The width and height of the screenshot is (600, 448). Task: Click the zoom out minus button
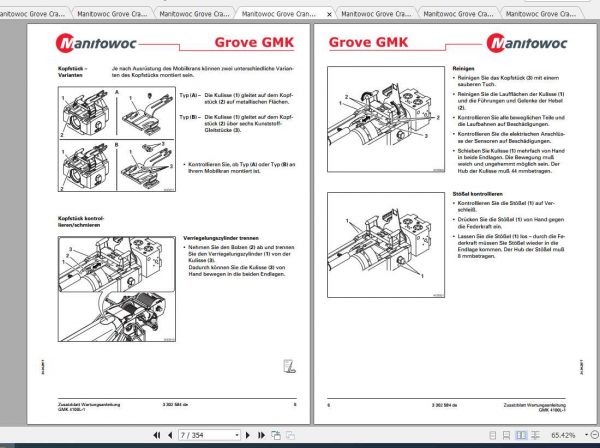[x=595, y=435]
